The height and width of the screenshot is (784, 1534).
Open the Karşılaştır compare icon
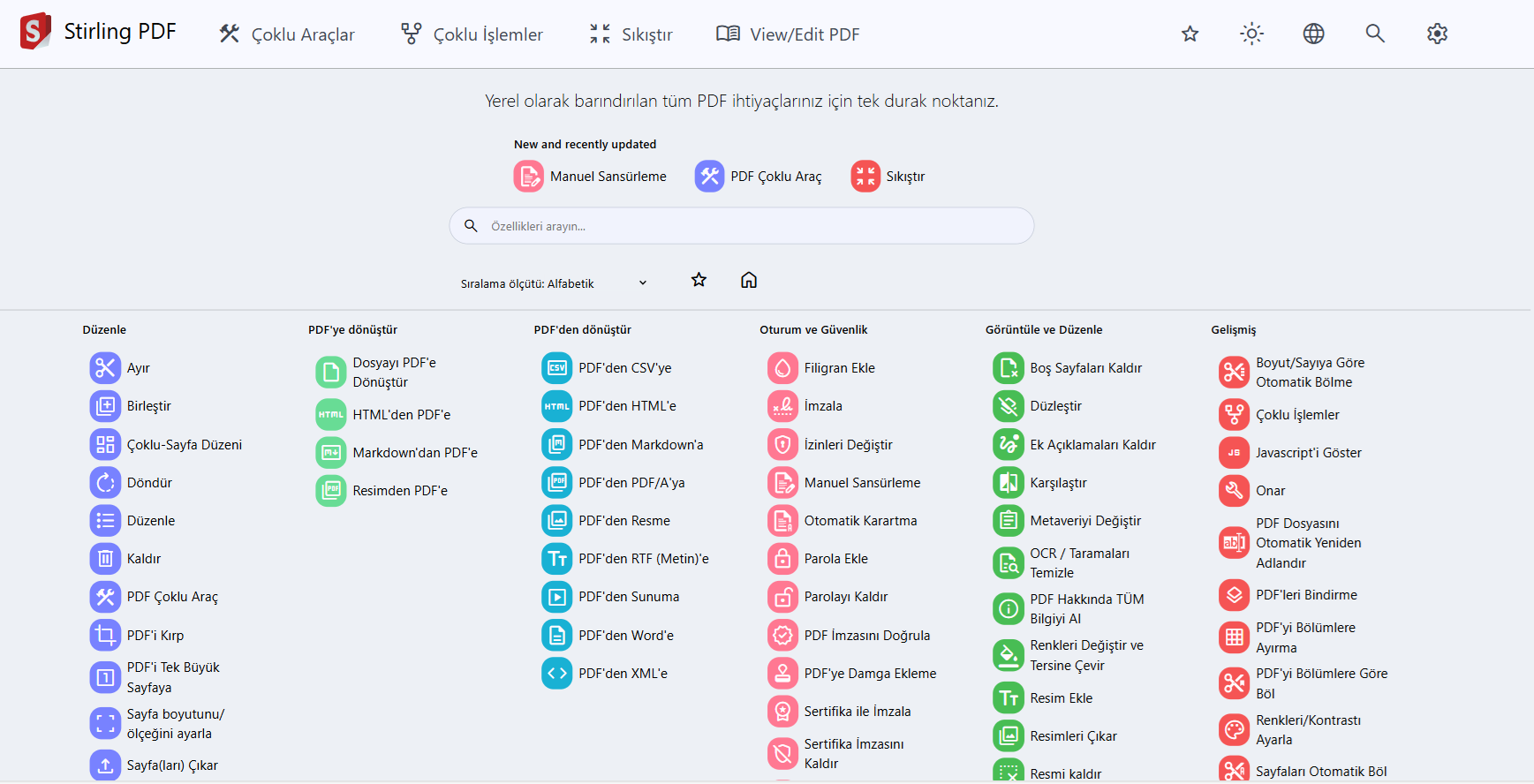[1009, 483]
